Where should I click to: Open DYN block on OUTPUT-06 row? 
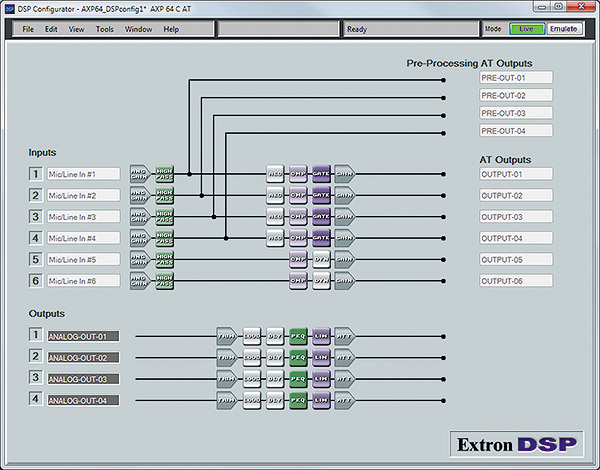coord(321,281)
